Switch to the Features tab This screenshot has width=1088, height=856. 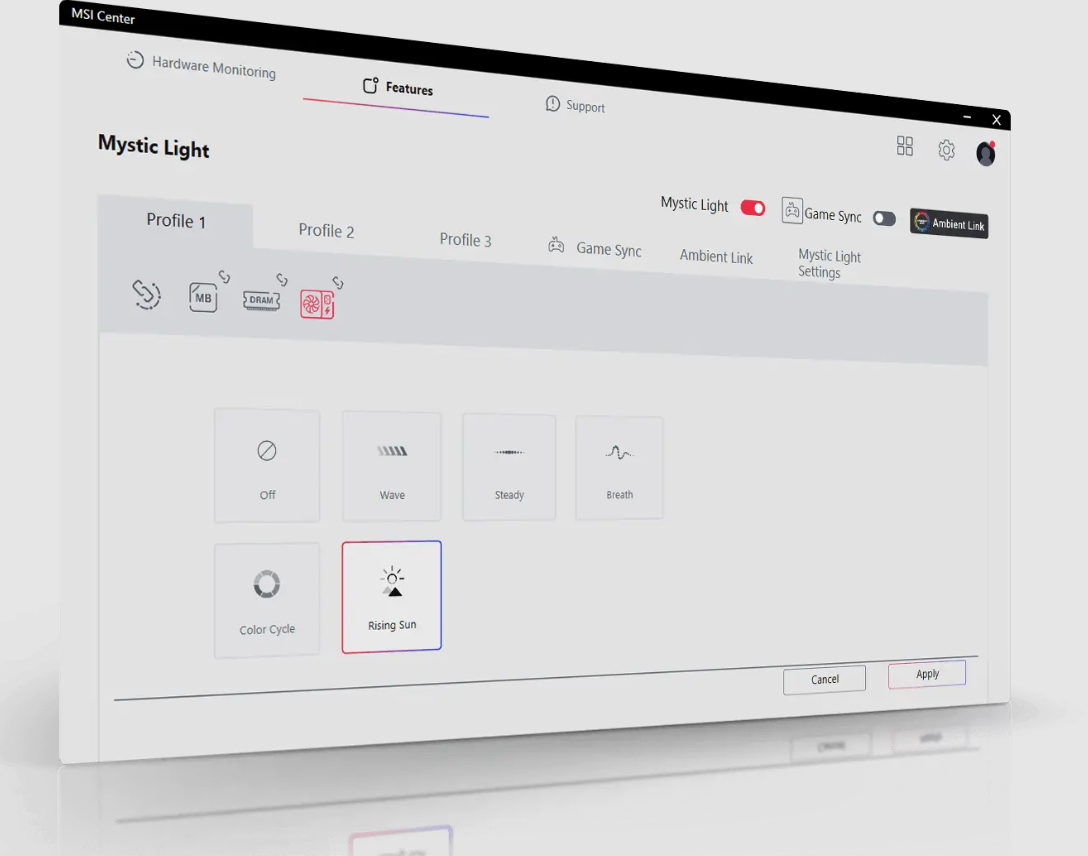(x=398, y=87)
